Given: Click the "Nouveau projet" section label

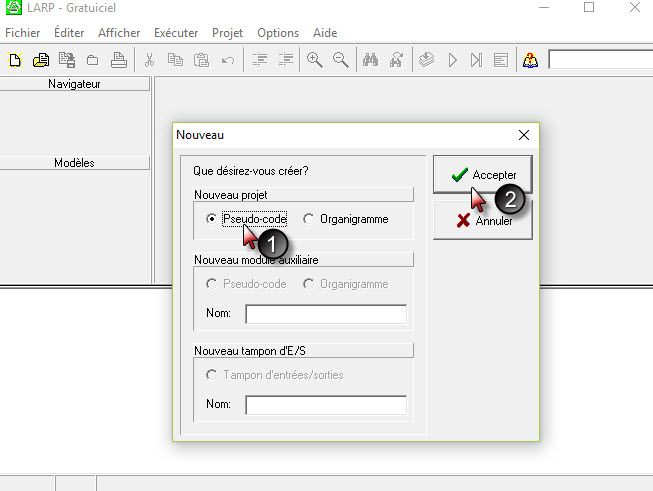Looking at the screenshot, I should [231, 195].
